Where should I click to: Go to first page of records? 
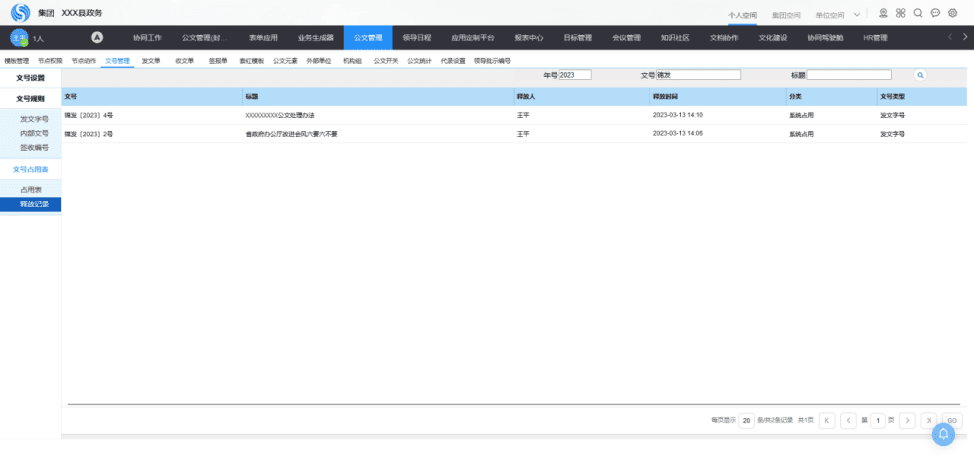[827, 421]
